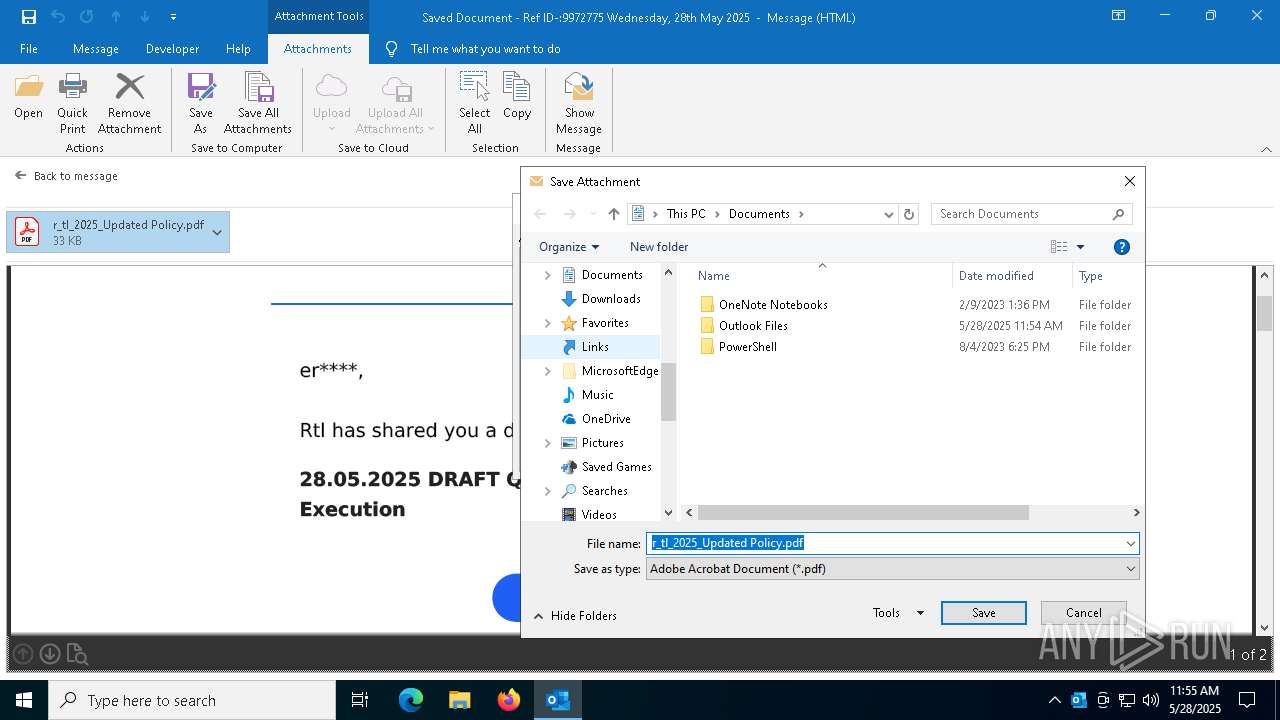
Task: Click the Task View taskbar icon
Action: [360, 700]
